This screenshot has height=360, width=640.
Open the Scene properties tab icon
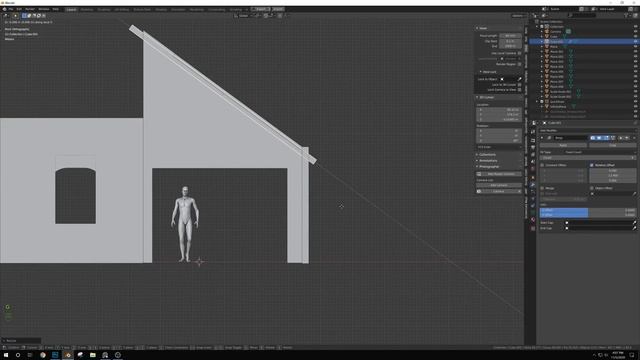(x=533, y=161)
